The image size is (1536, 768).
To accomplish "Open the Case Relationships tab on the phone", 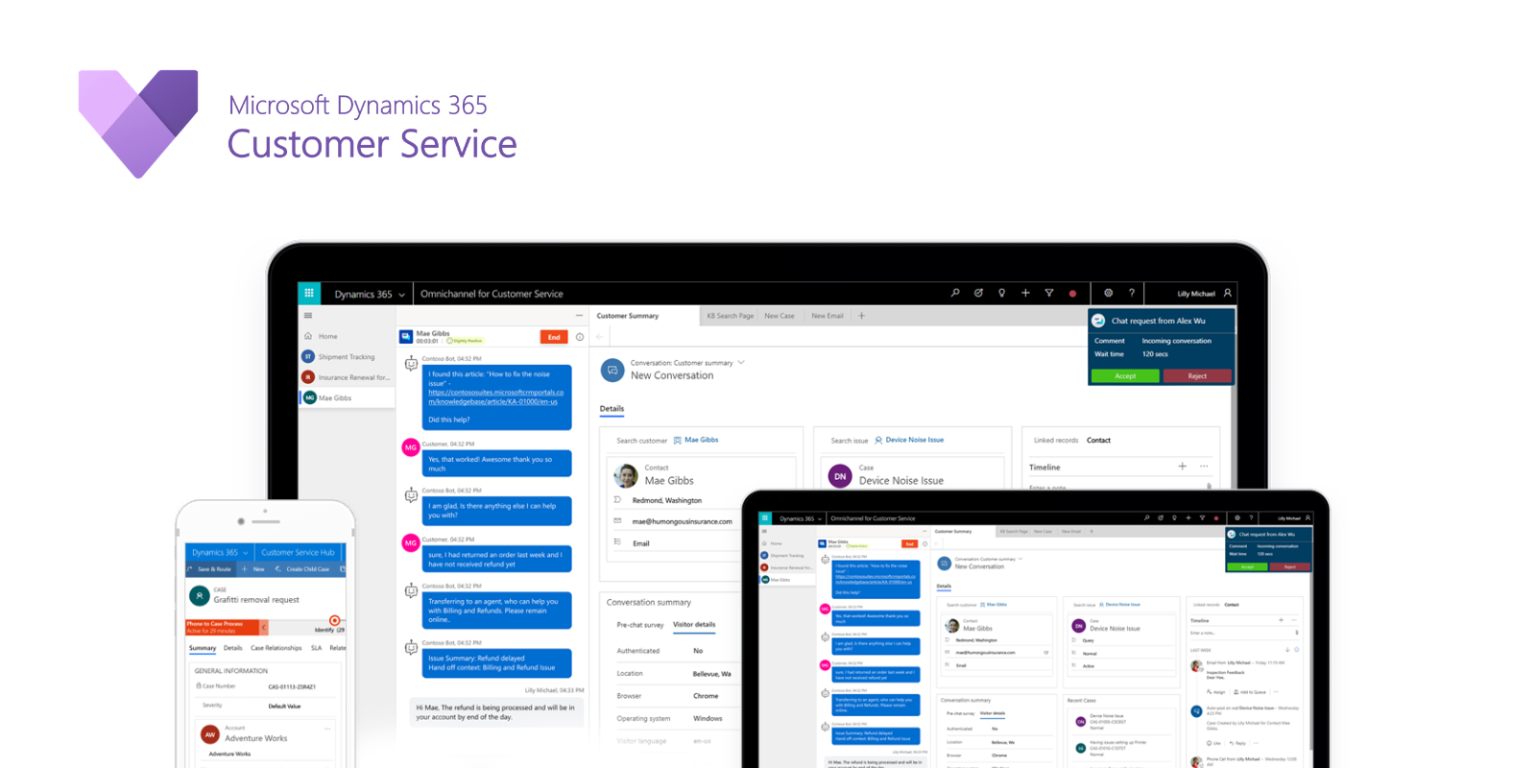I will (x=276, y=648).
